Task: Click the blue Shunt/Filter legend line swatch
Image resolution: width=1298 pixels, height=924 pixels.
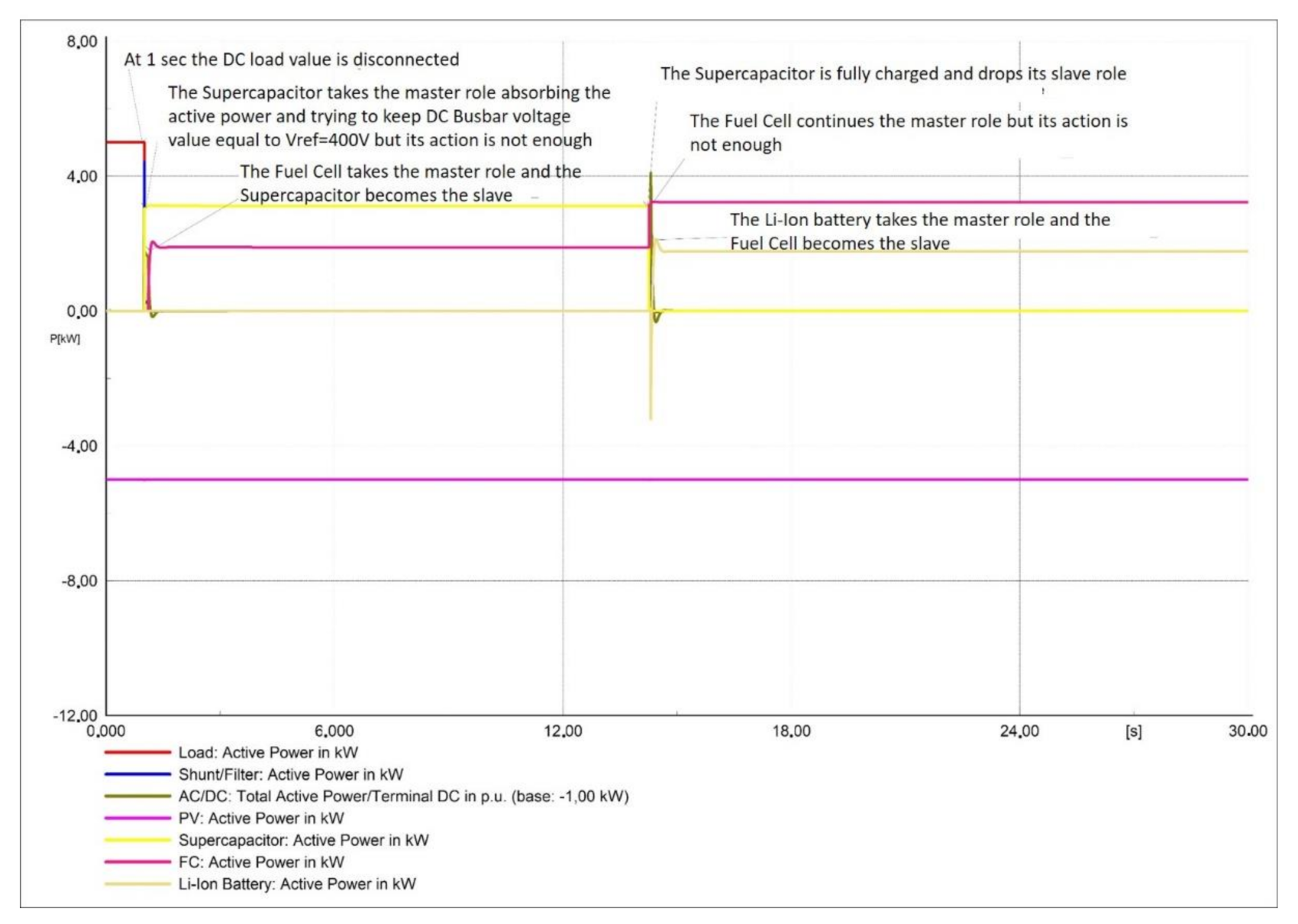Action: click(x=137, y=774)
